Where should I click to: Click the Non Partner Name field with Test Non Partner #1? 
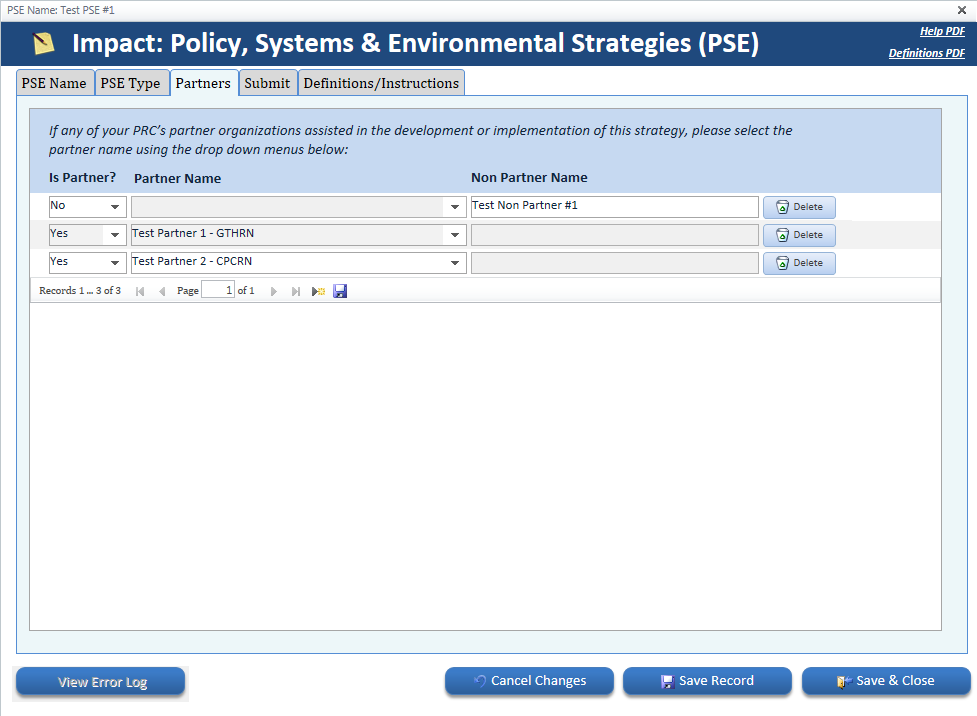(614, 207)
